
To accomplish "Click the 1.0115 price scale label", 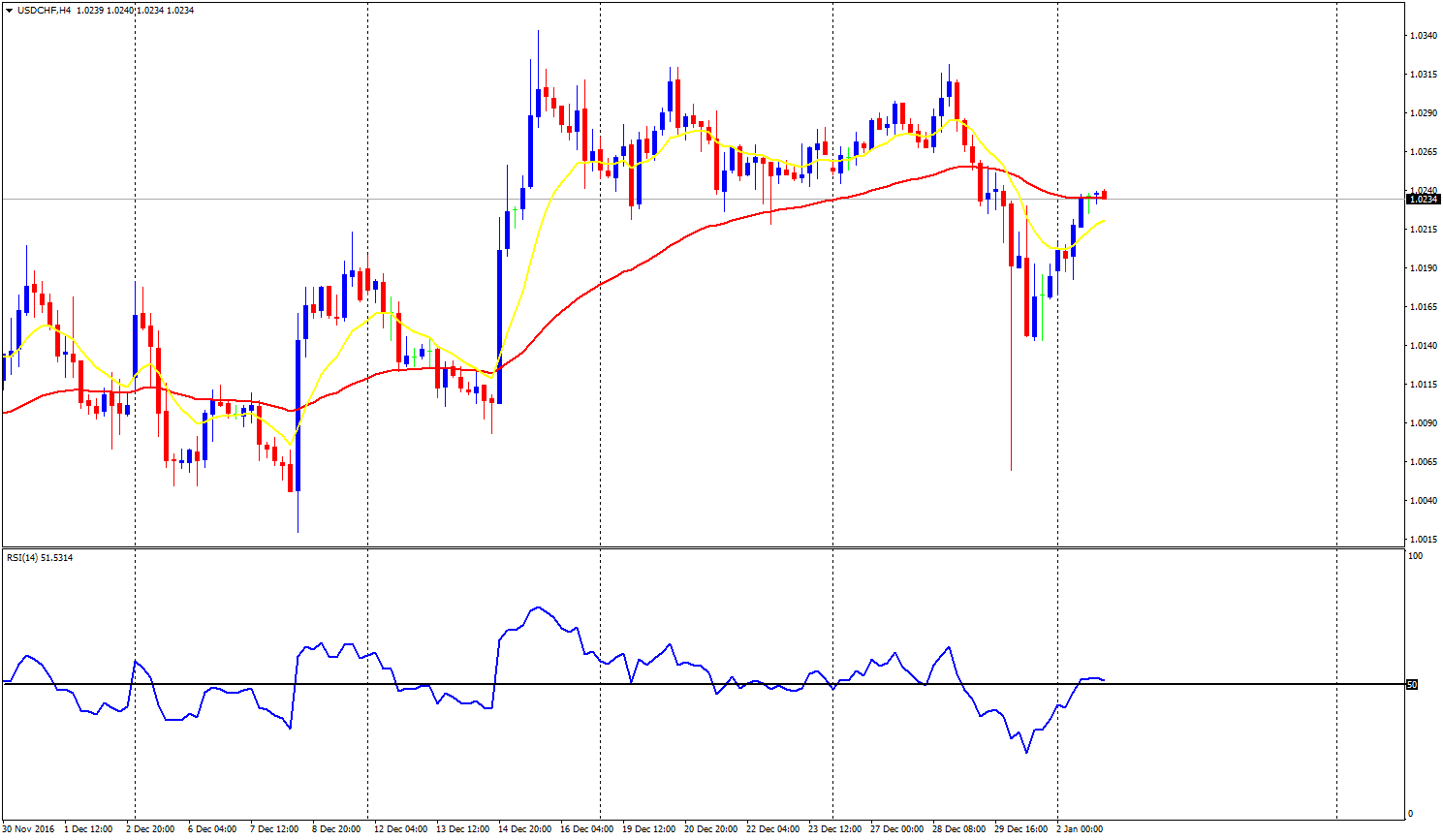I will pyautogui.click(x=1423, y=385).
